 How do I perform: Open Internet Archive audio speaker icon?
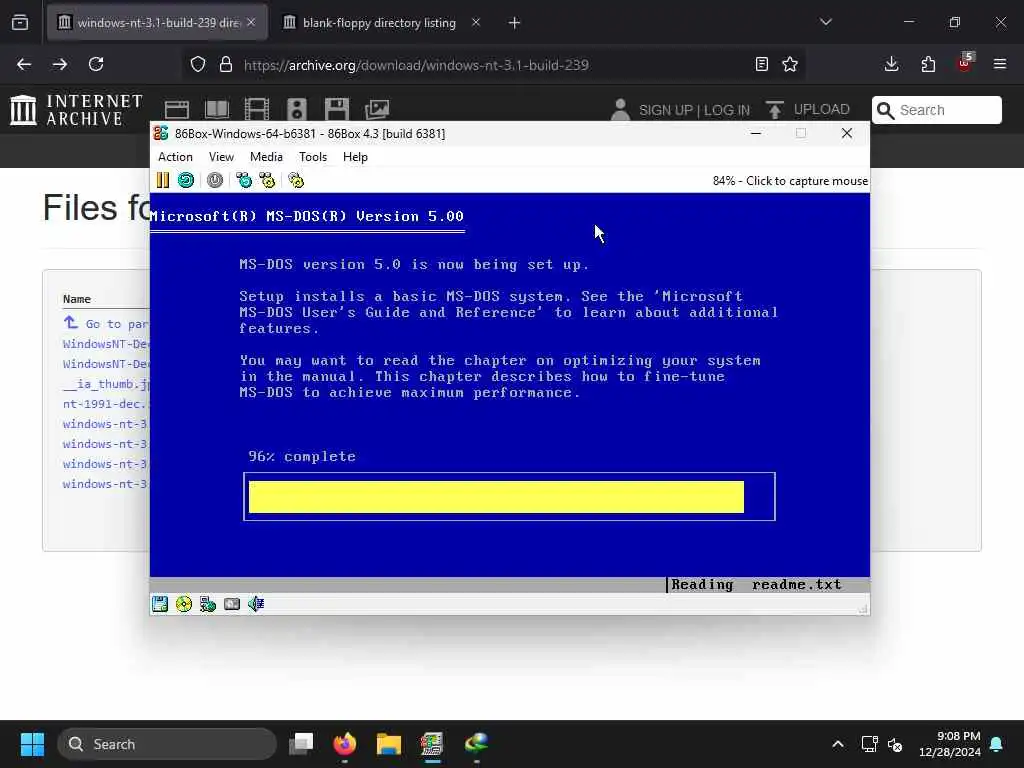(x=296, y=110)
